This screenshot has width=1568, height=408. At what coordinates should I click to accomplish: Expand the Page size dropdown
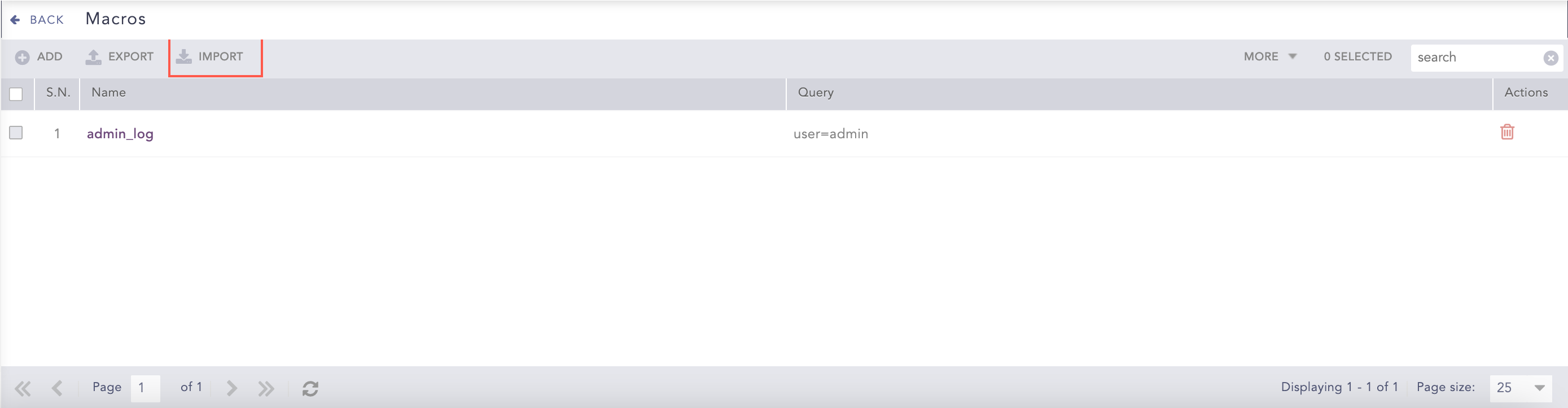(x=1539, y=388)
